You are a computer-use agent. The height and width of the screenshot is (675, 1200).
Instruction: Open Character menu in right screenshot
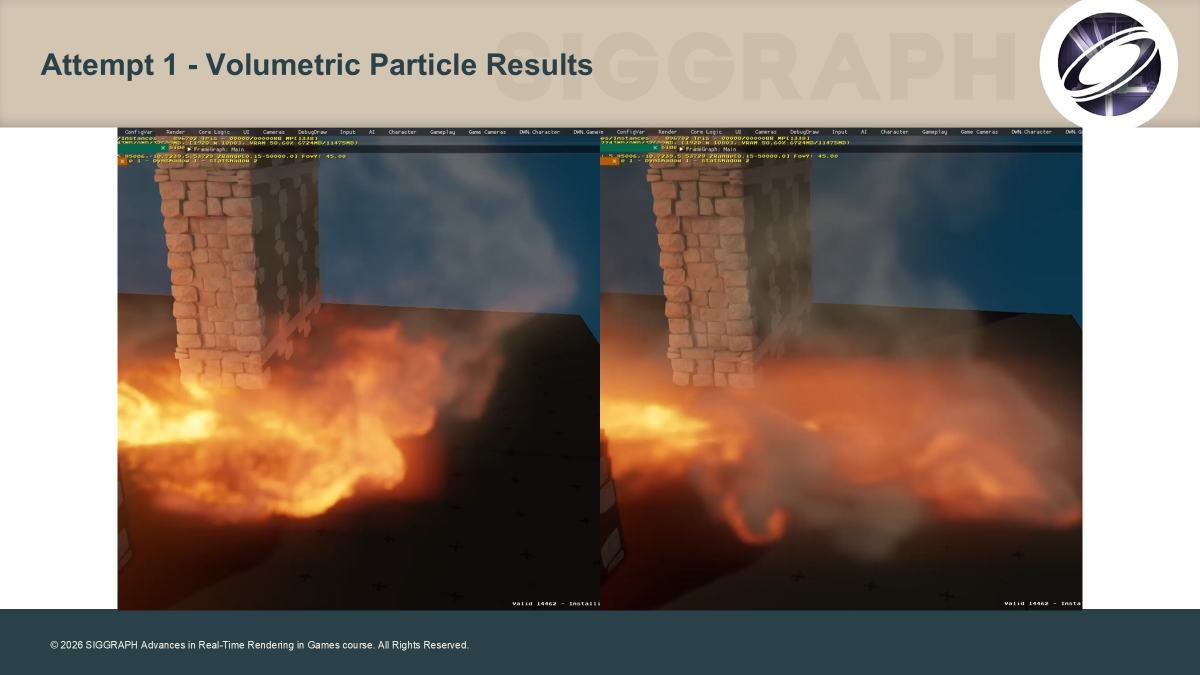[895, 132]
